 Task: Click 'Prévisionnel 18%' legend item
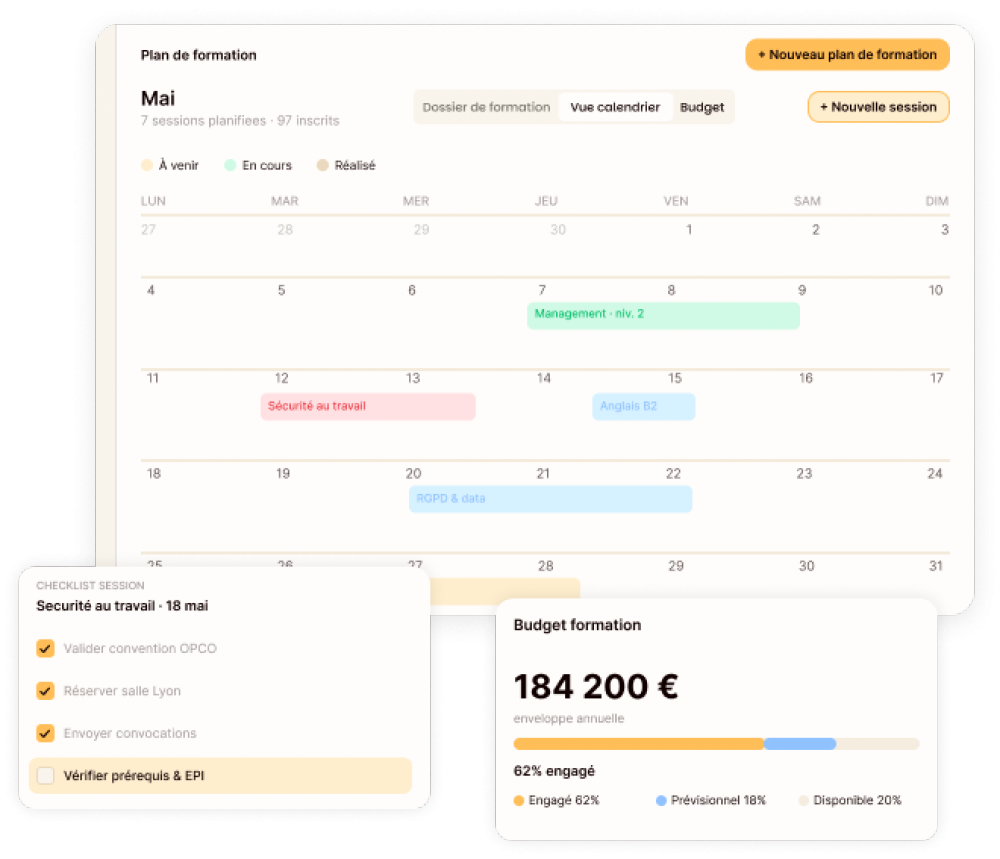[711, 800]
